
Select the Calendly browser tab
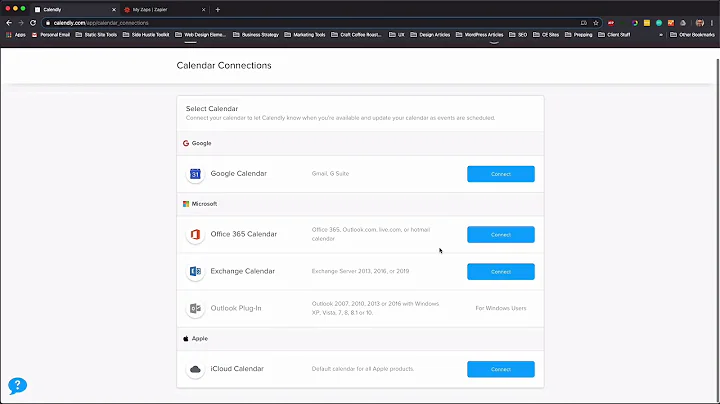[75, 9]
